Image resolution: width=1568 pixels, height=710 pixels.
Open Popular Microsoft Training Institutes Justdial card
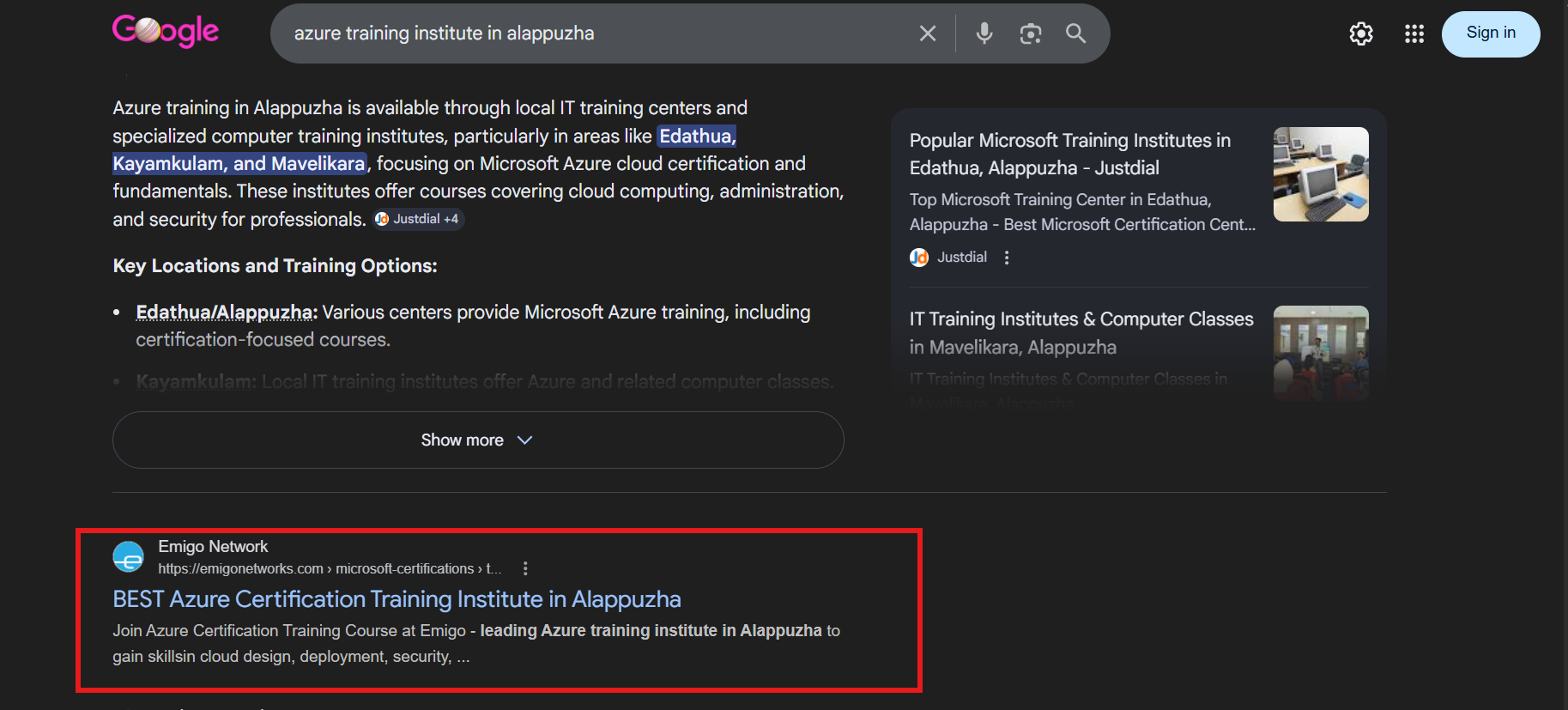click(1069, 154)
